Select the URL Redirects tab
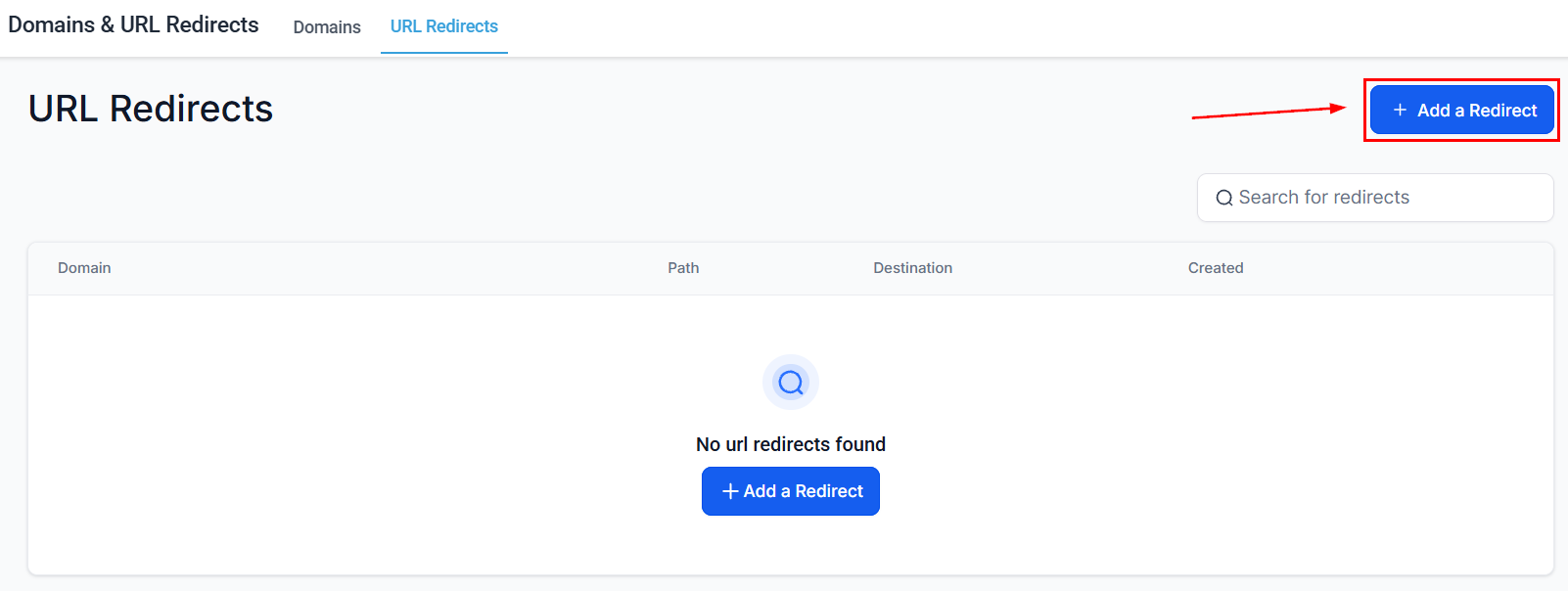This screenshot has height=591, width=1568. pyautogui.click(x=444, y=26)
